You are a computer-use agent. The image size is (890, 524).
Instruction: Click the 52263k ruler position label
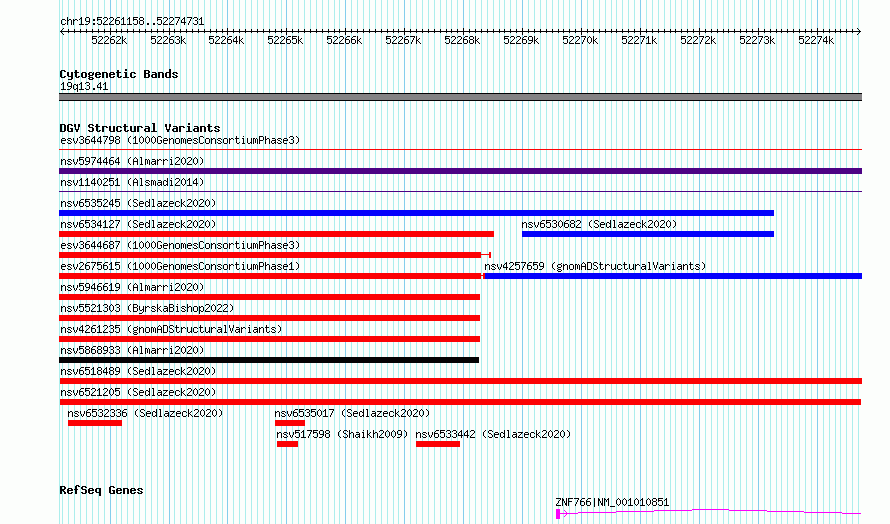(168, 40)
